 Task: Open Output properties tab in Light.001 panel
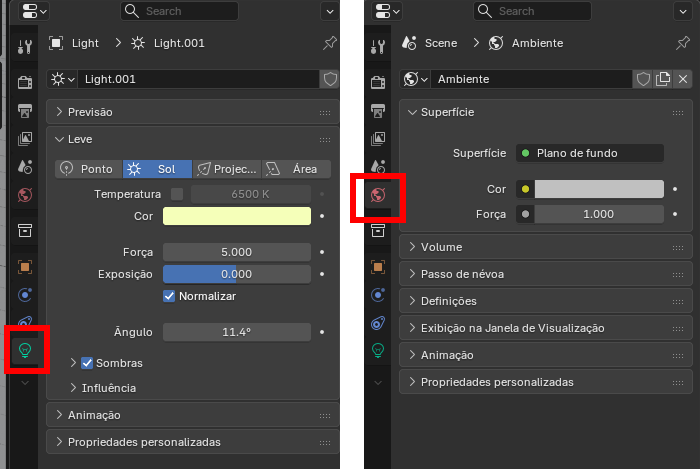click(x=25, y=110)
